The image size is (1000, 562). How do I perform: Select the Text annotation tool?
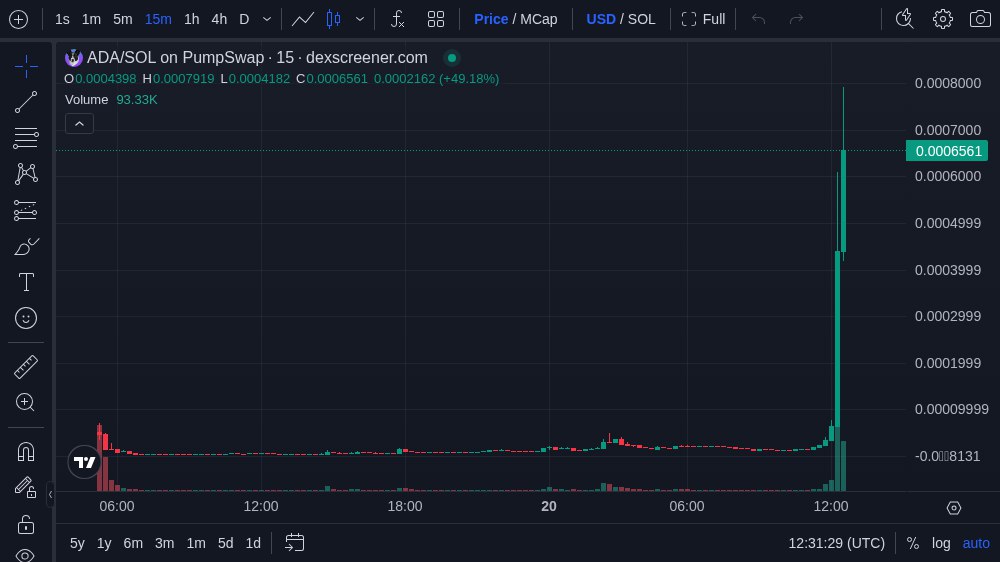coord(26,282)
